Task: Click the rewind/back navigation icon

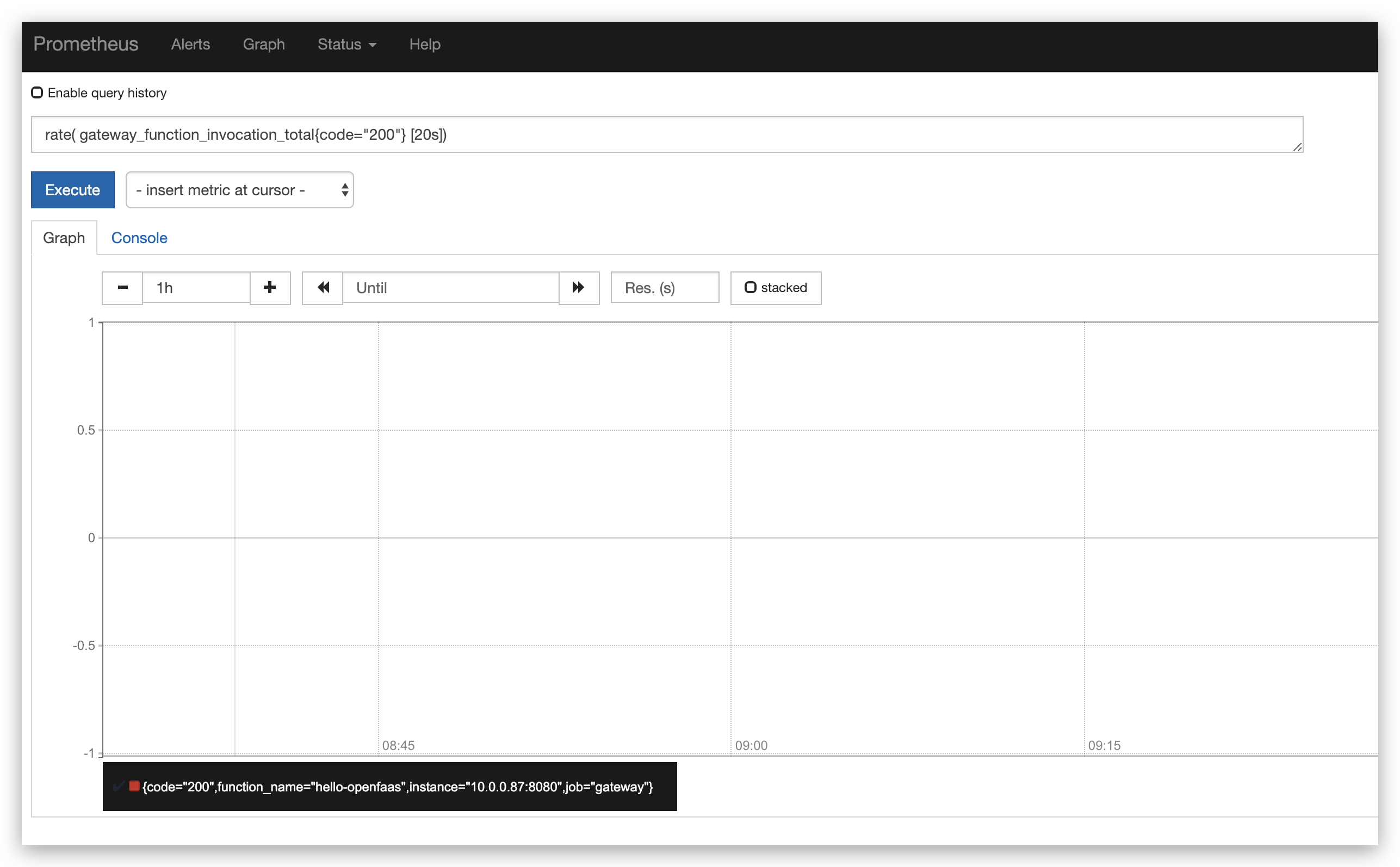Action: [322, 288]
